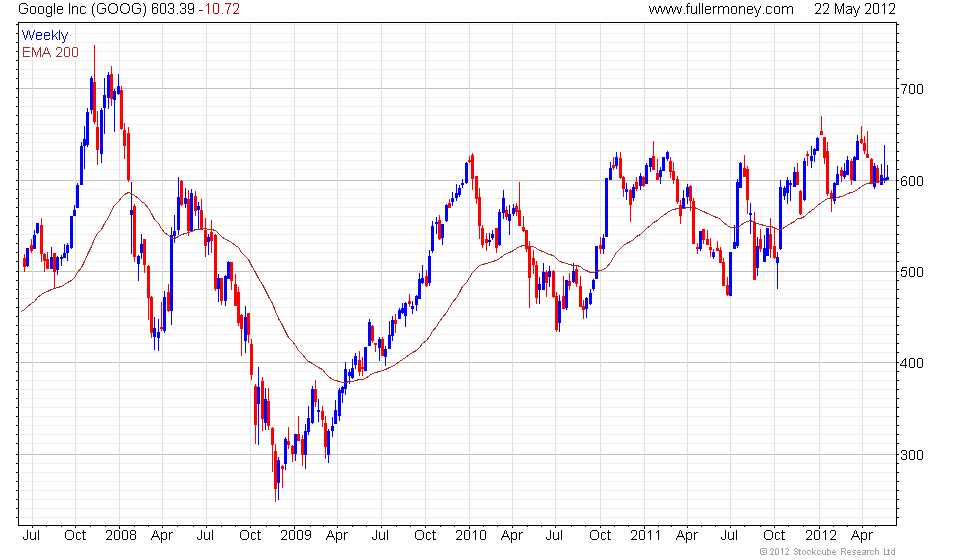The width and height of the screenshot is (980, 560).
Task: Click the 2008 year axis label
Action: pos(121,536)
